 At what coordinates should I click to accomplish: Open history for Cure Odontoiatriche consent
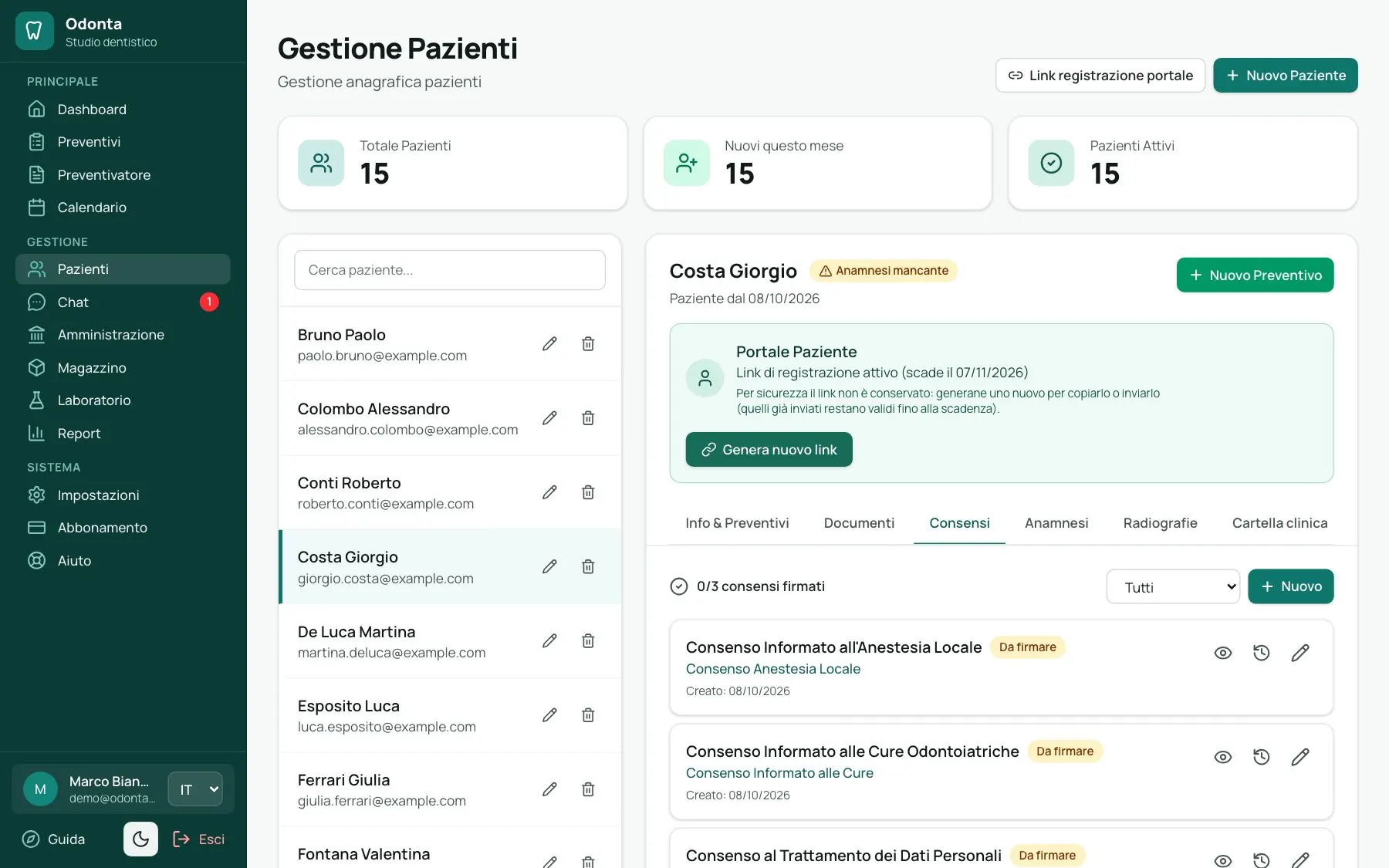[1262, 757]
